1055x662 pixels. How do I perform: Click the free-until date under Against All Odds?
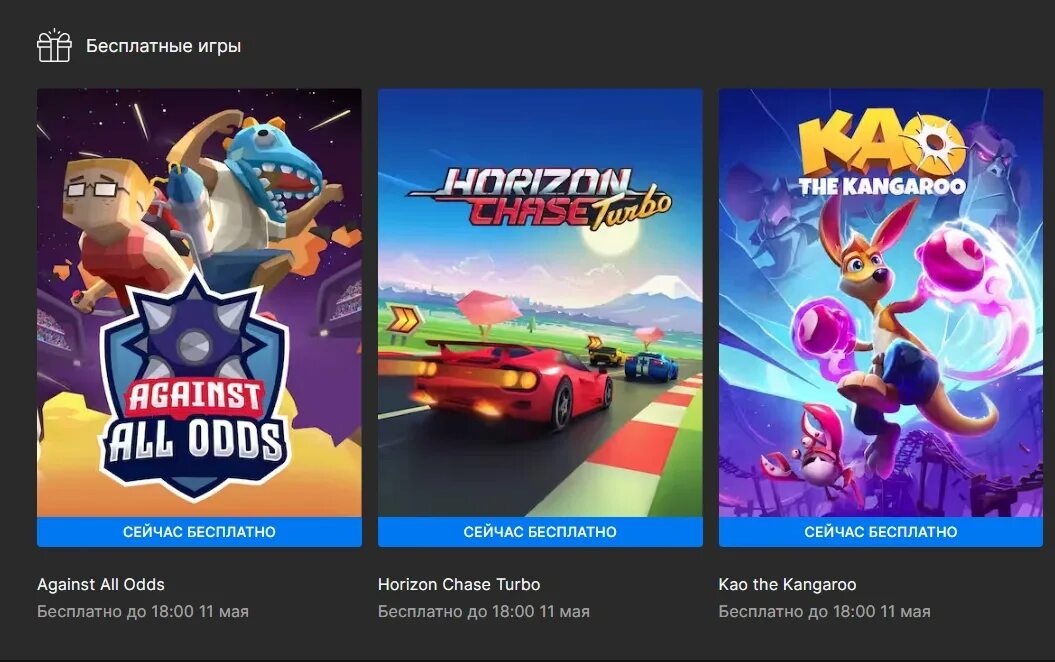pos(143,612)
